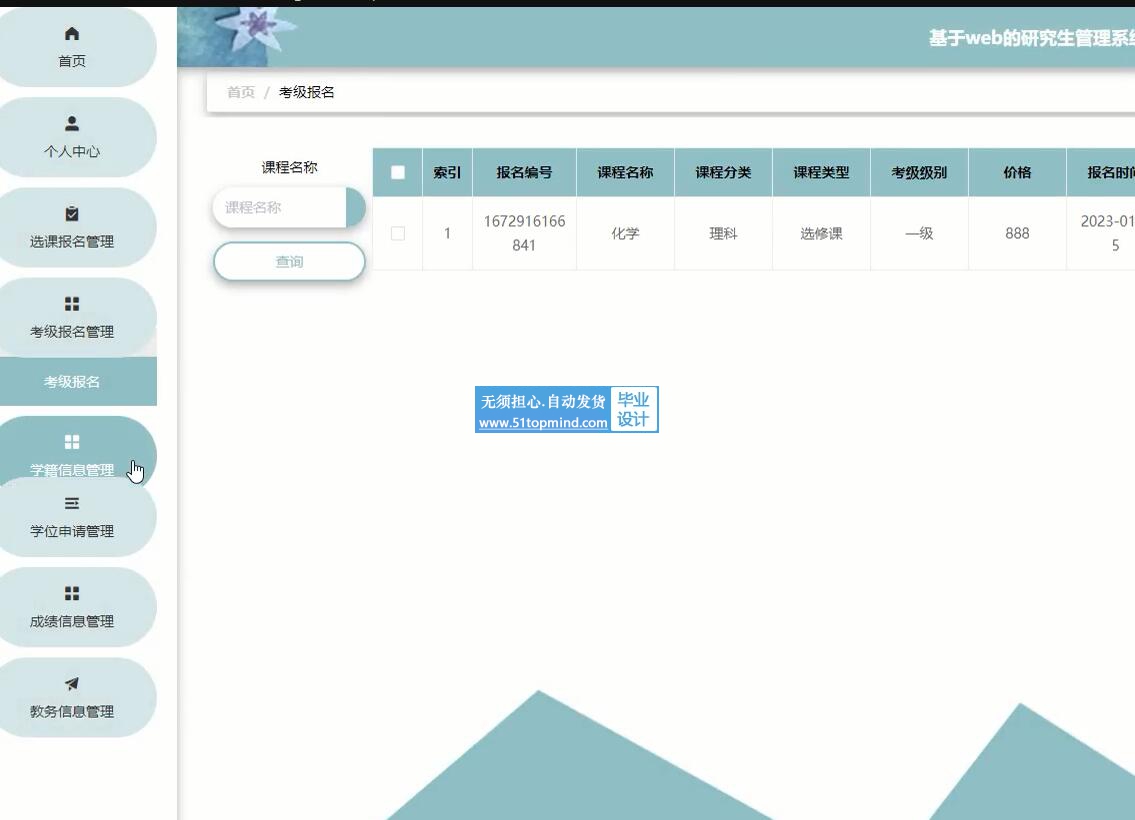This screenshot has width=1135, height=820.
Task: Click the clipboard icon for 选课报名管理
Action: 72,214
